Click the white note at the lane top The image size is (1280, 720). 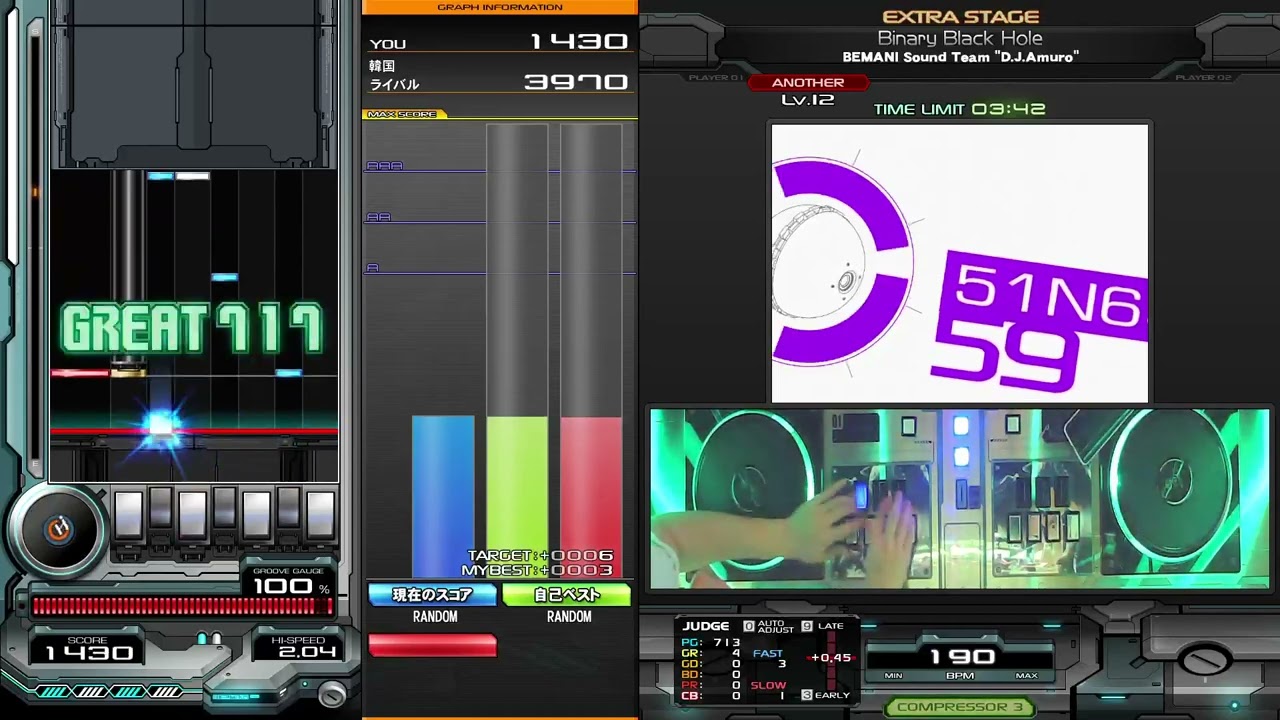coord(193,176)
